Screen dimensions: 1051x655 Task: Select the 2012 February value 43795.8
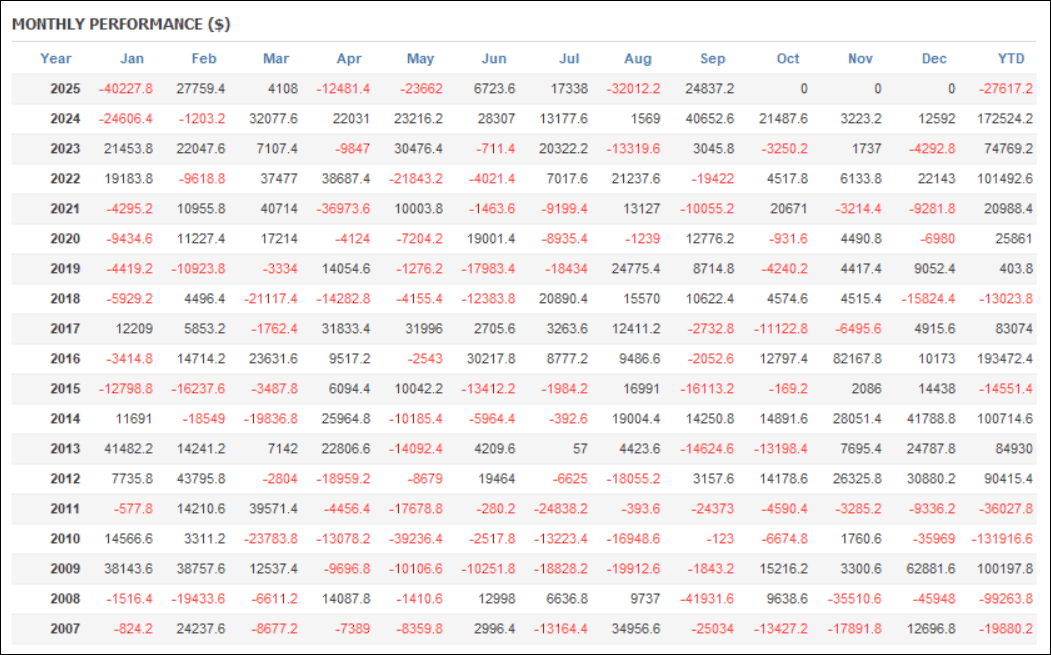click(200, 479)
